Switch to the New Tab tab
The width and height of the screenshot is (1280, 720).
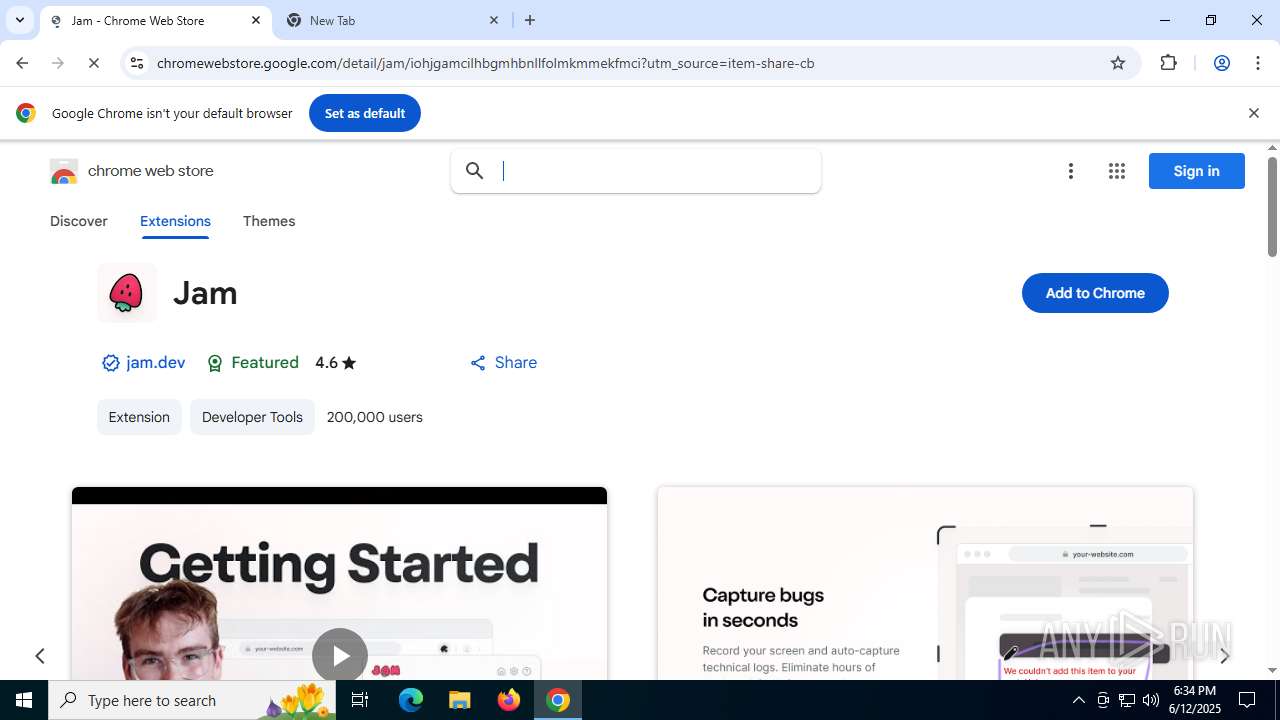(394, 20)
